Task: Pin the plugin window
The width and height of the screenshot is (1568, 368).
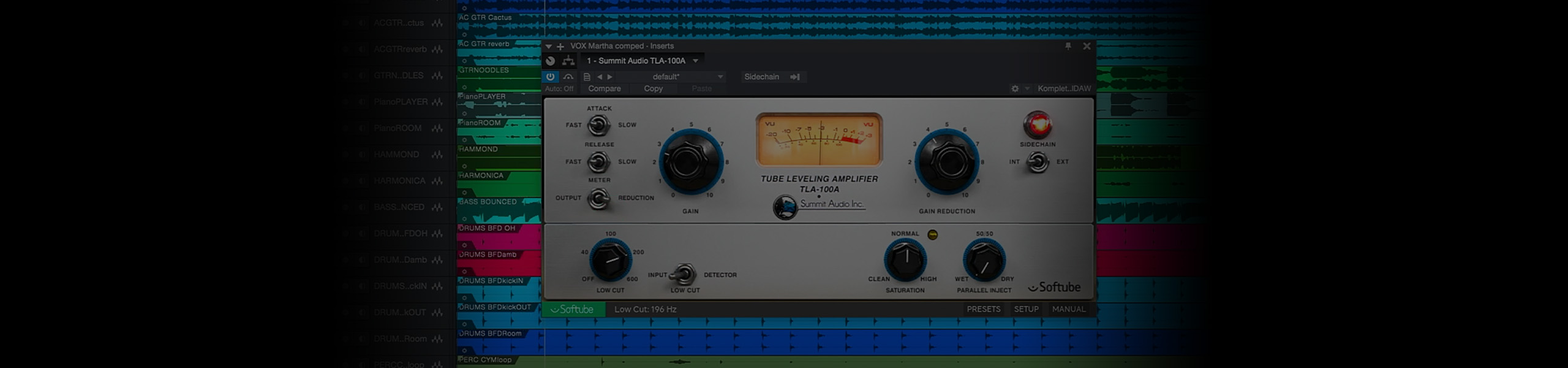Action: click(1068, 46)
